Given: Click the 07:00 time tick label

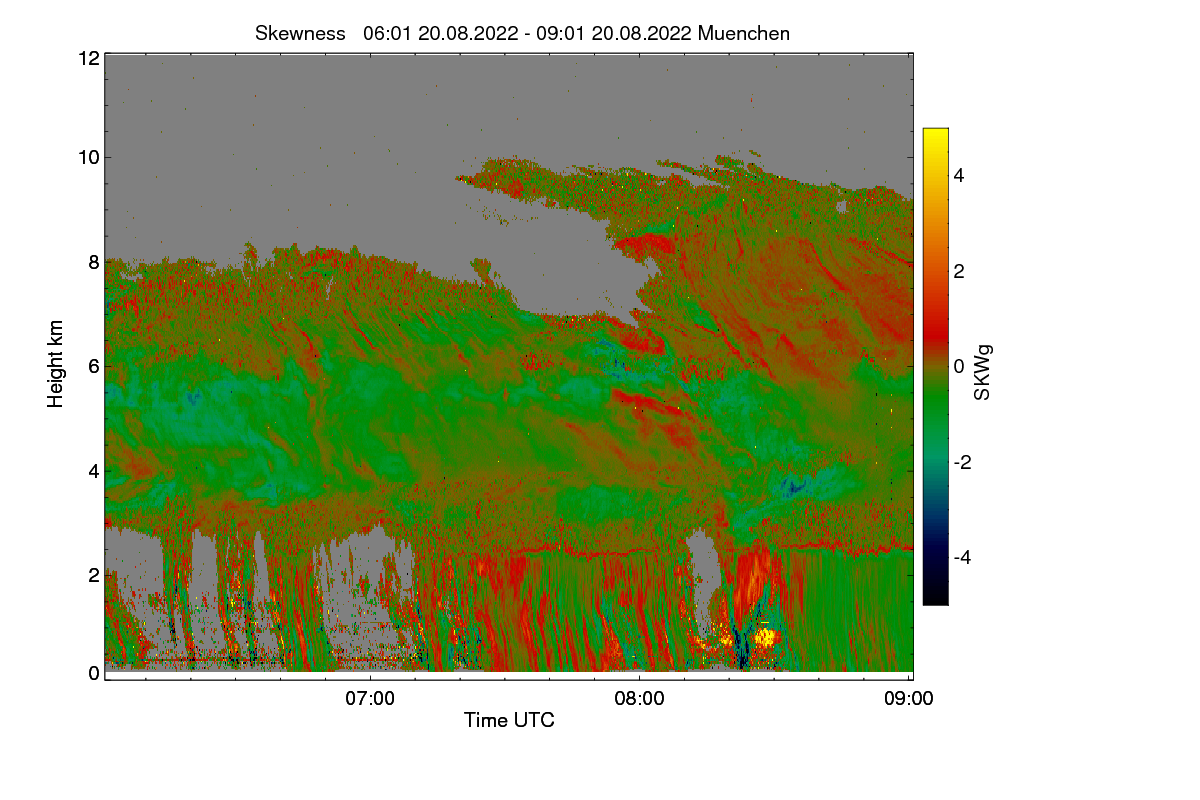Looking at the screenshot, I should point(370,698).
